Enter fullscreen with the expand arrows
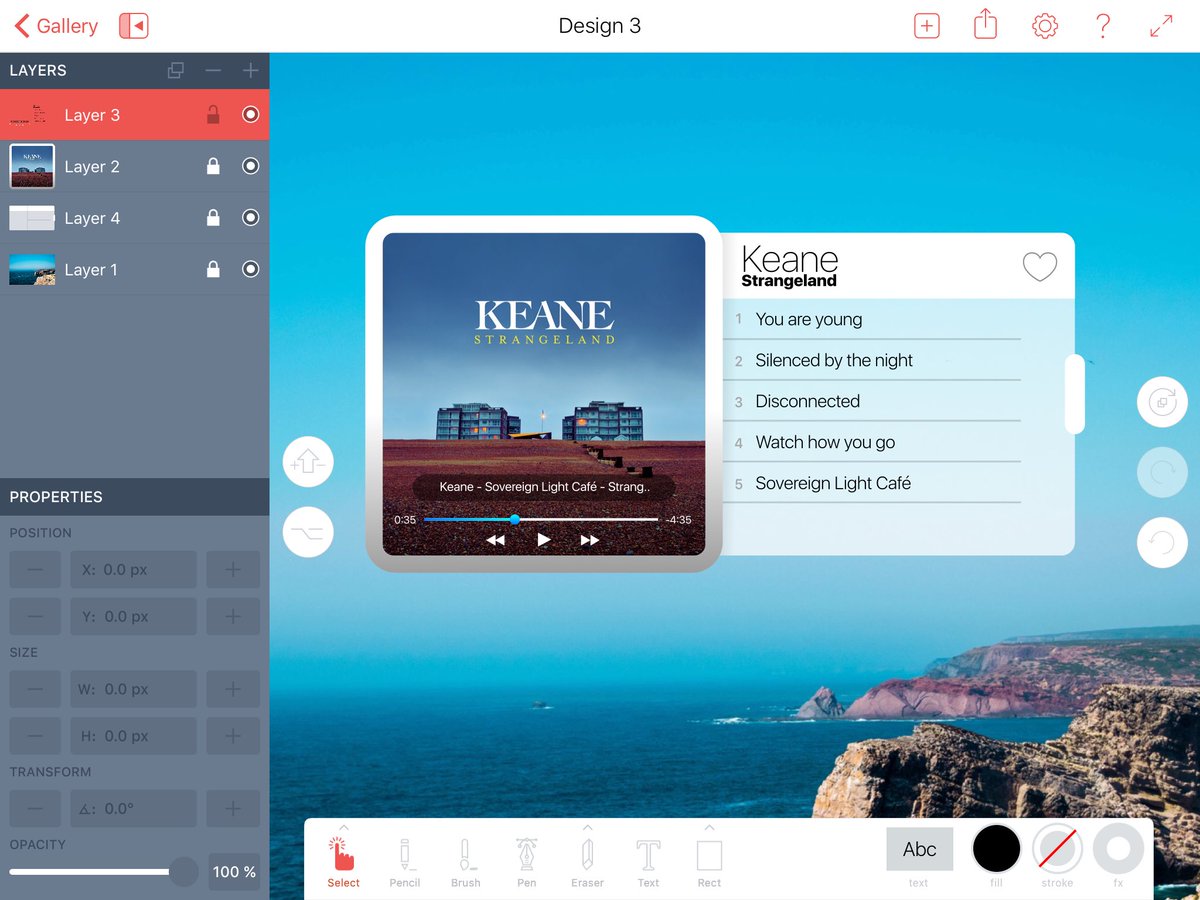 tap(1161, 26)
